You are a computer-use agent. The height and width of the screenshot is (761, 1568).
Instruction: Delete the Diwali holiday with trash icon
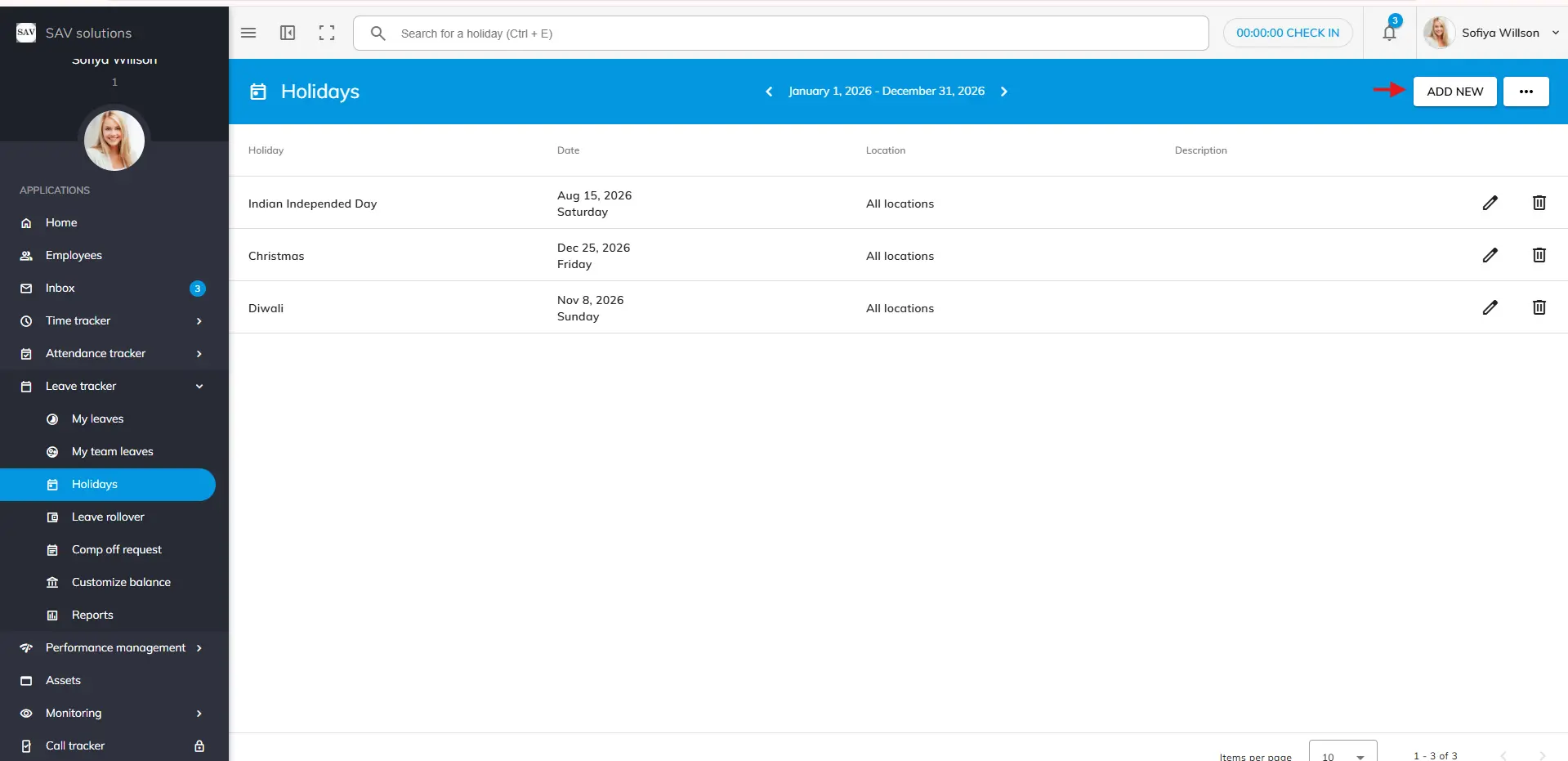[x=1539, y=307]
